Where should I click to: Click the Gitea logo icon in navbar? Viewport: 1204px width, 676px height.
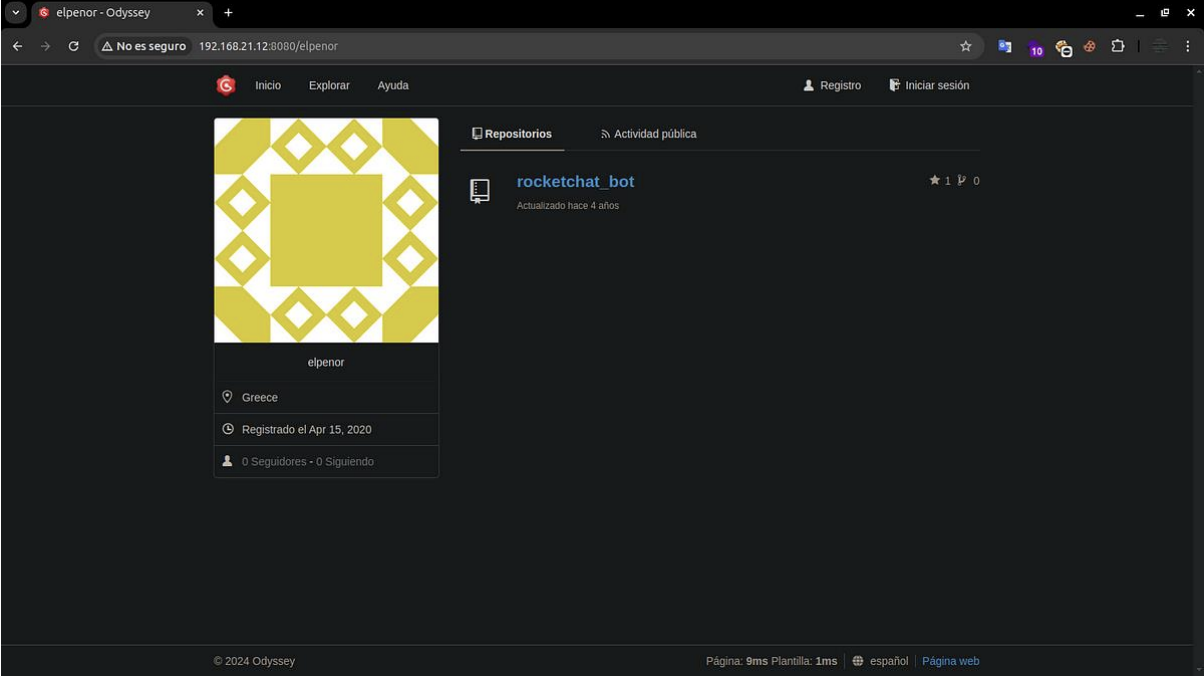(226, 86)
